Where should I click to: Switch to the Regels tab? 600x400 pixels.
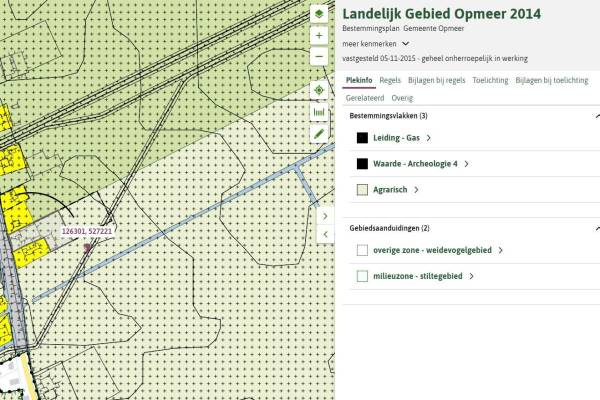coord(390,80)
